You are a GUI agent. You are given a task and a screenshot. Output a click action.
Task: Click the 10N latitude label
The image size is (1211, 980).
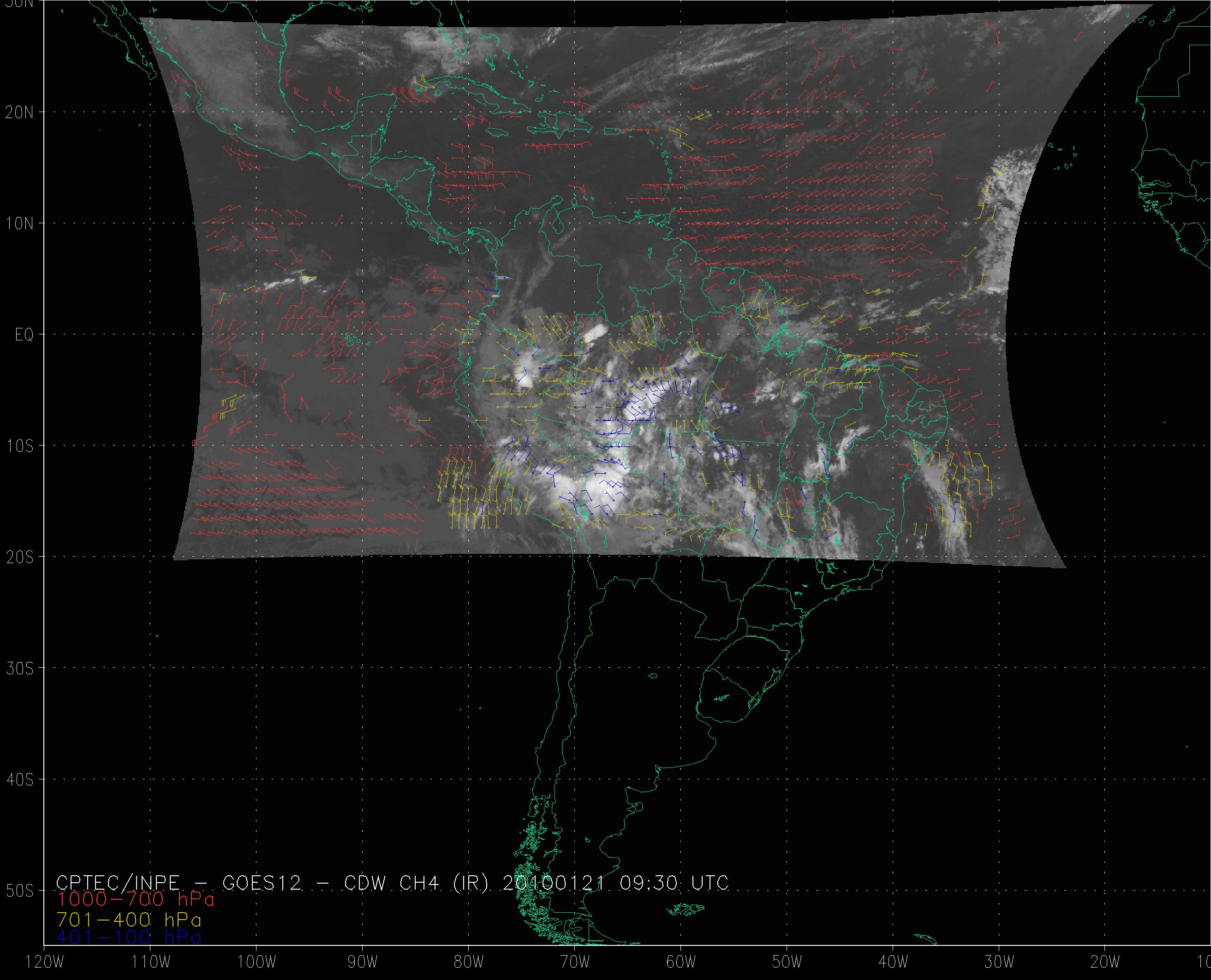pyautogui.click(x=20, y=224)
